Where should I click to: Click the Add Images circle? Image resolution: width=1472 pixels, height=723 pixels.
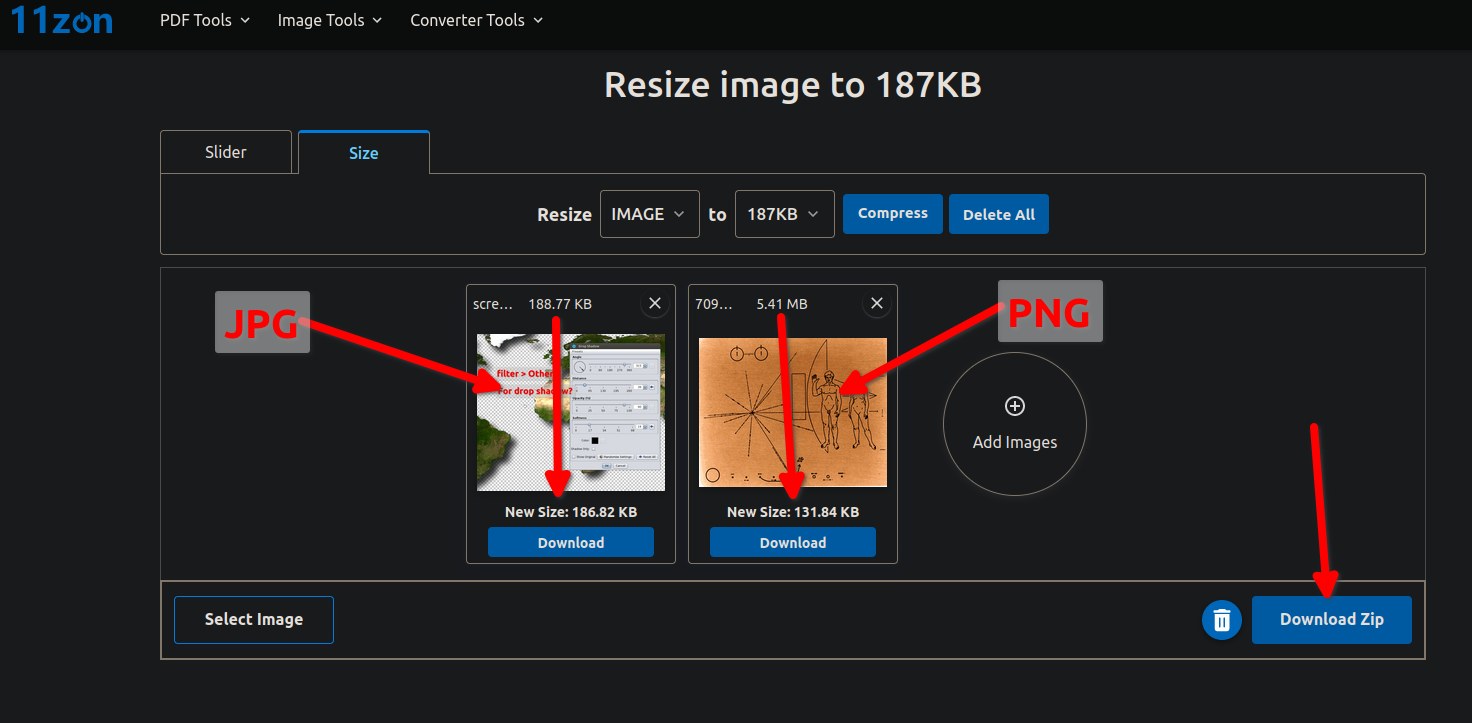(x=1015, y=424)
